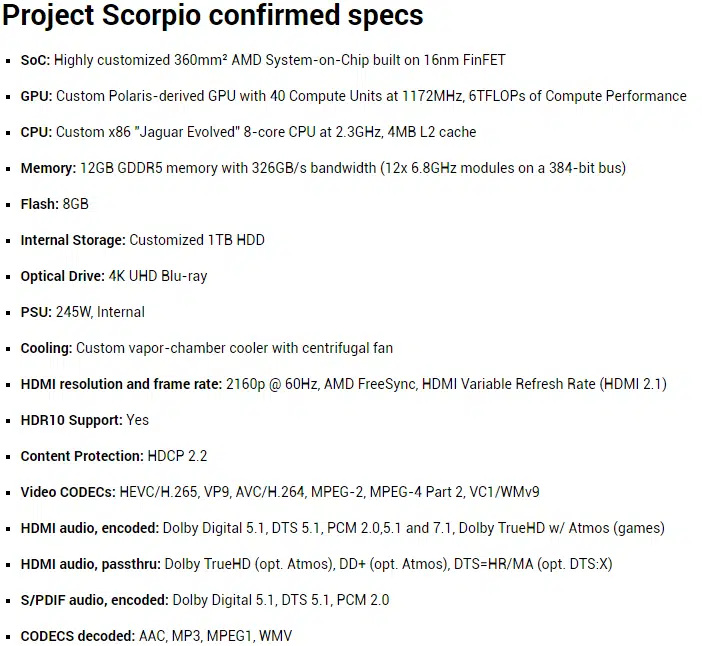This screenshot has width=702, height=646.
Task: Click the HDMI audio, encoded label
Action: pos(90,528)
